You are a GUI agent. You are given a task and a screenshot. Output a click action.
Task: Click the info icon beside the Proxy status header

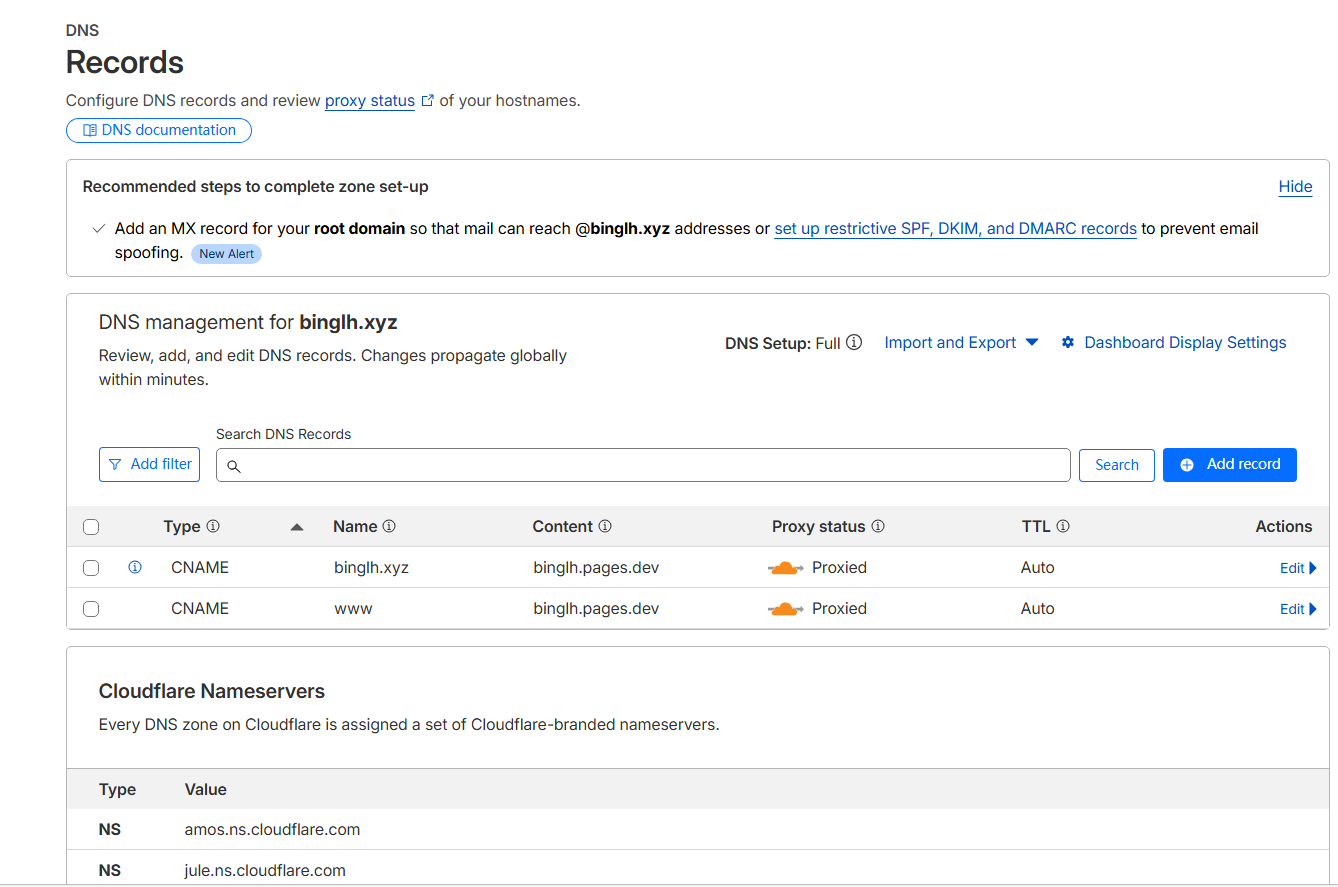point(878,527)
